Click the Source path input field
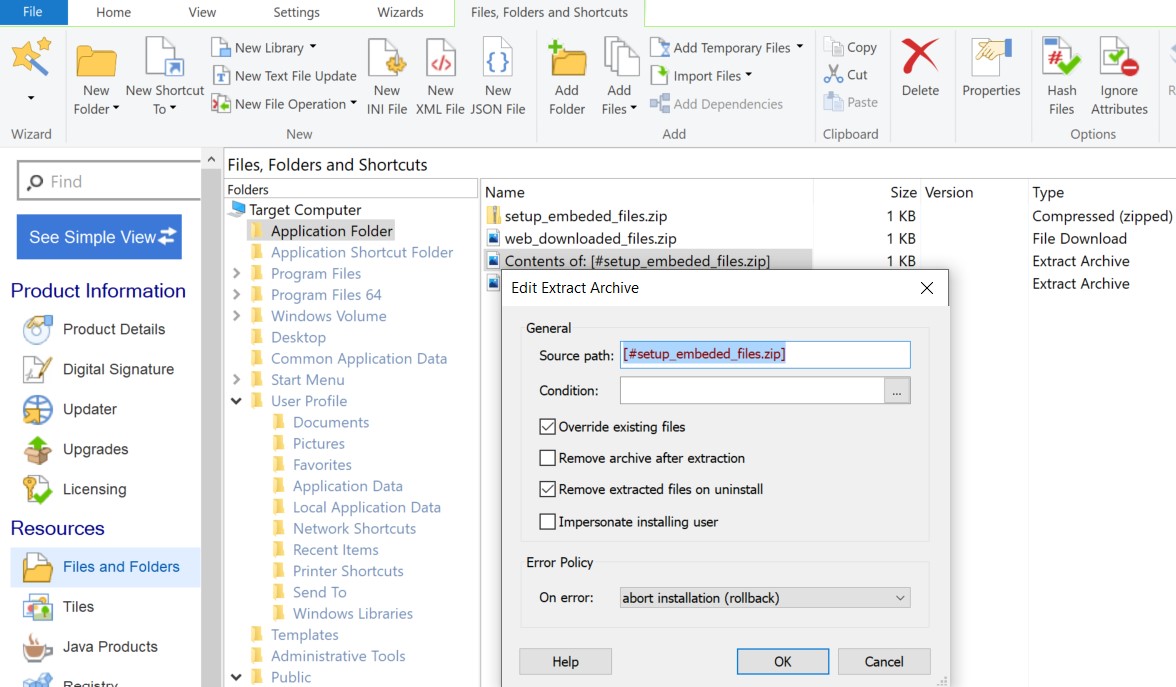 765,355
